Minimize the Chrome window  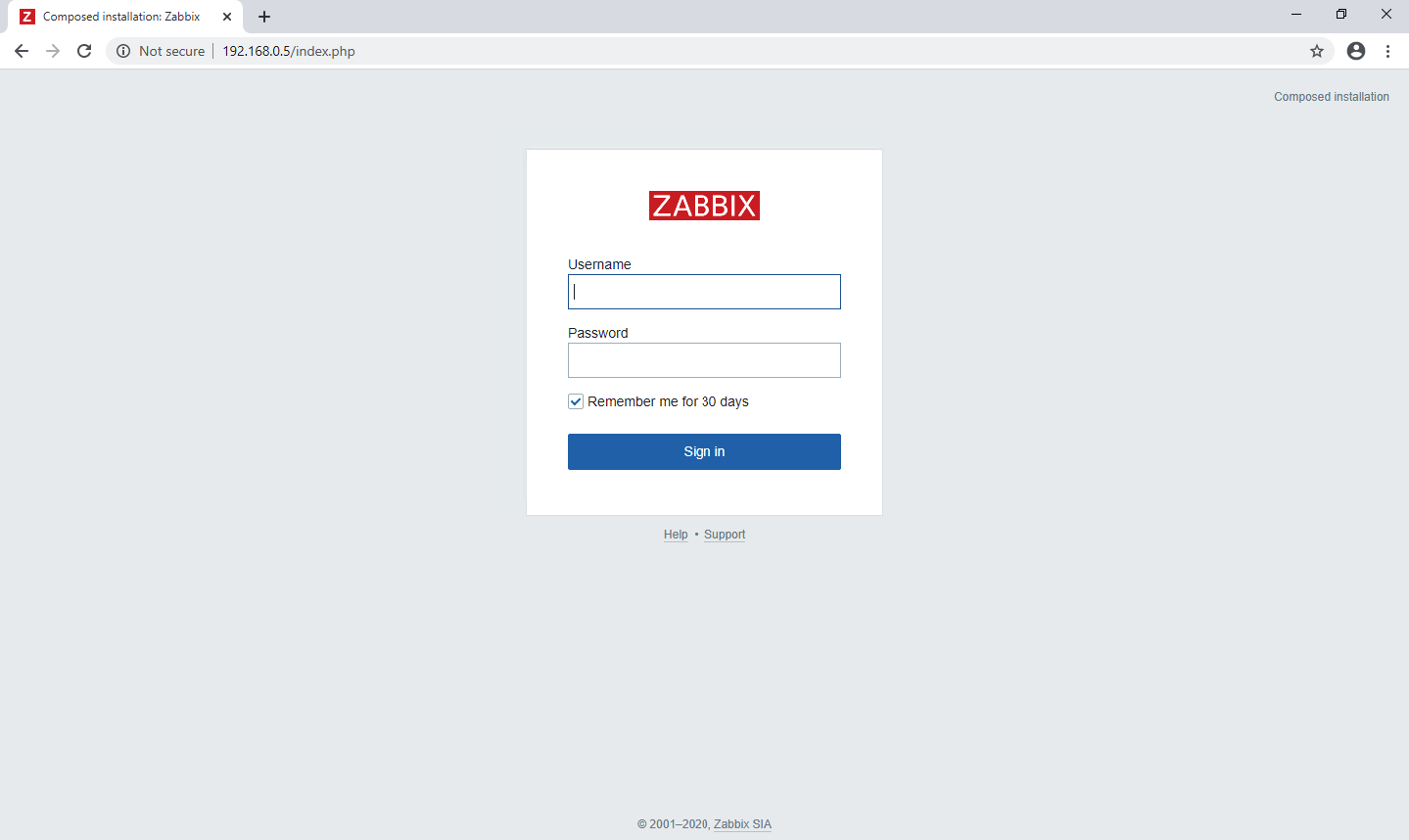click(1296, 15)
